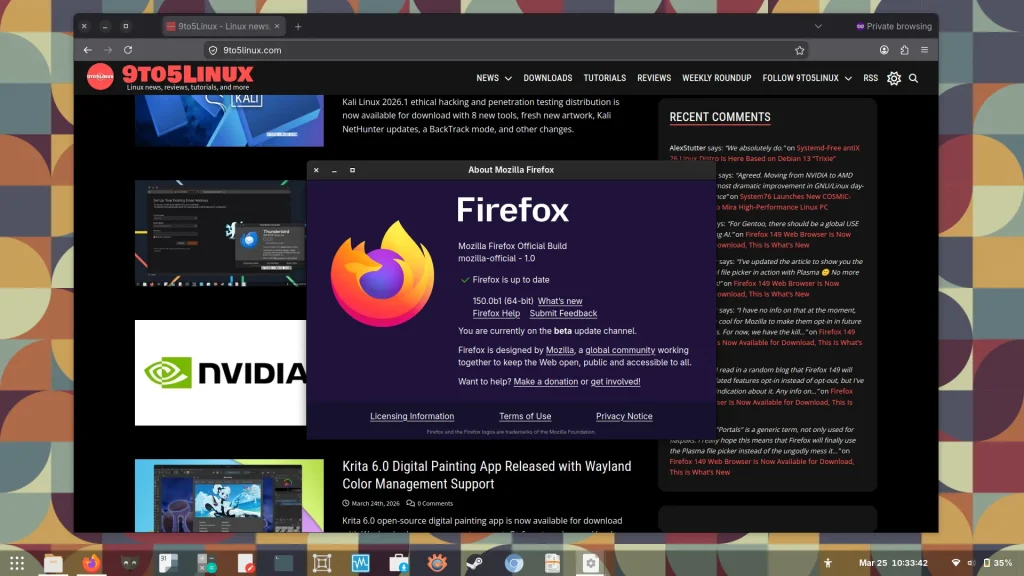Screen dimensions: 1024x576
Task: Launch Steam from the taskbar
Action: point(475,562)
